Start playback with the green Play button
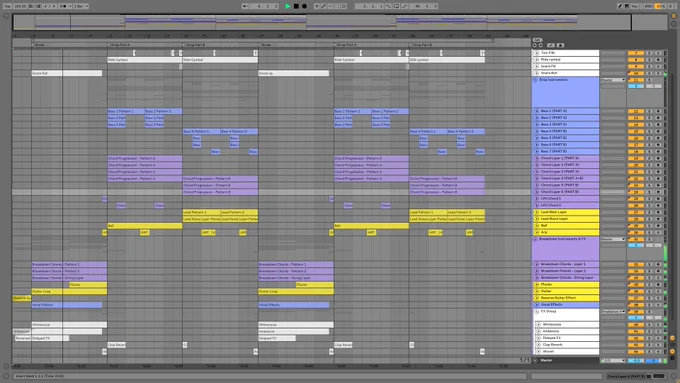Screen dimensions: 680x383 [288, 6]
